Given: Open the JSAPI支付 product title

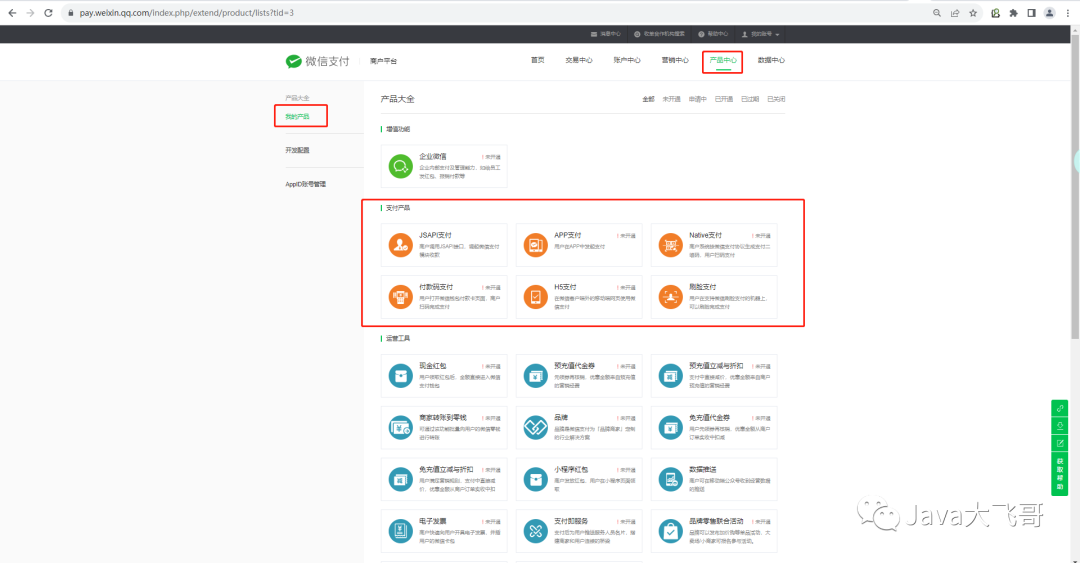Looking at the screenshot, I should tap(435, 235).
